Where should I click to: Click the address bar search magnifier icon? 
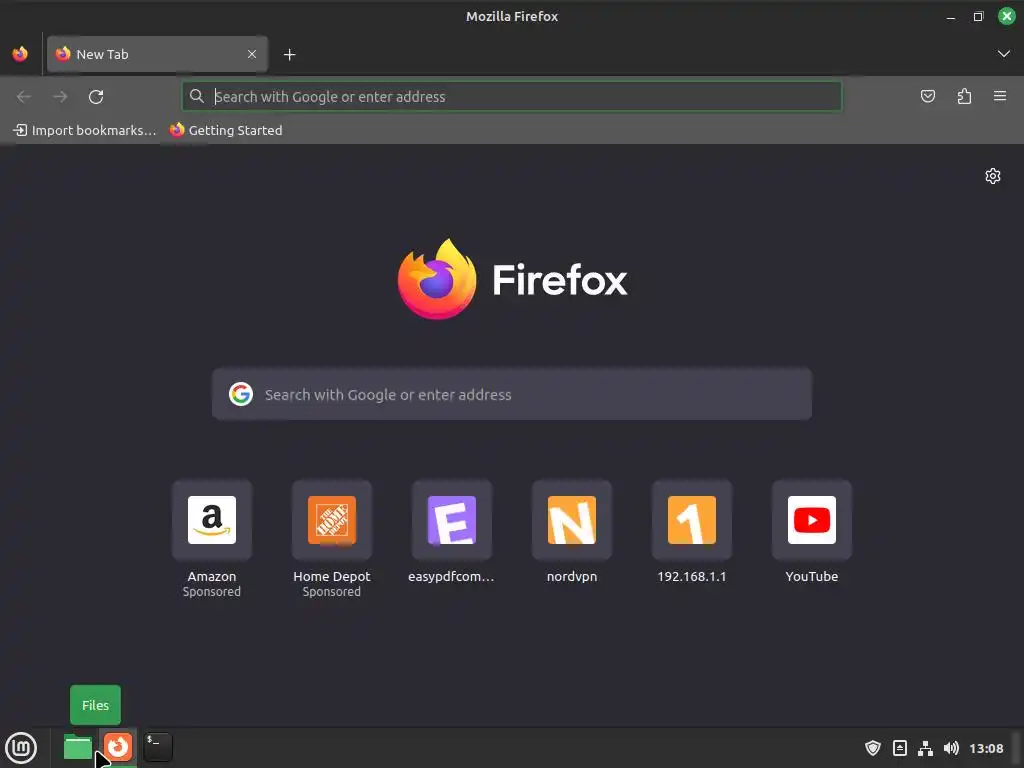(x=197, y=97)
